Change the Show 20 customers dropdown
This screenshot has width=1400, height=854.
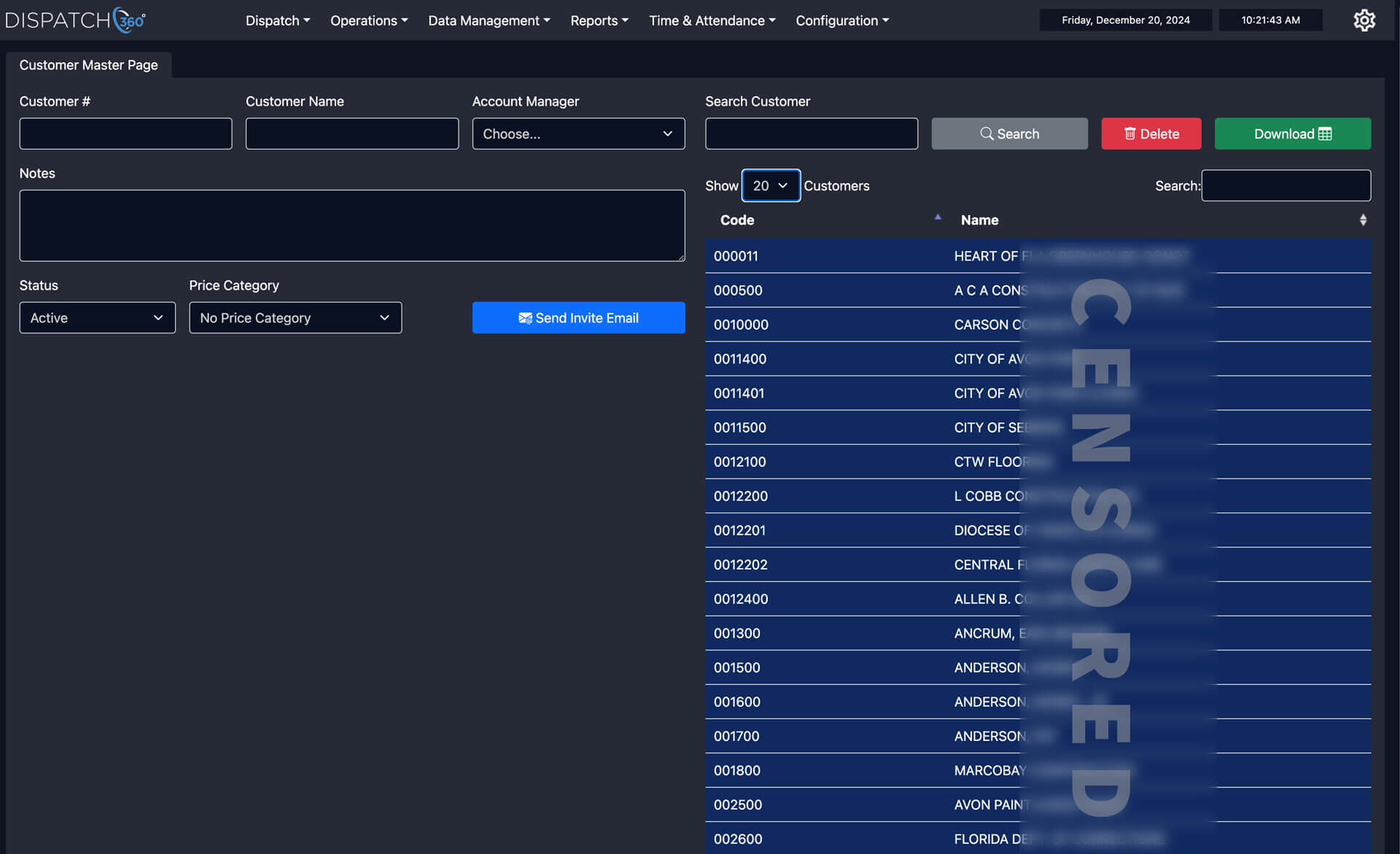[x=771, y=185]
